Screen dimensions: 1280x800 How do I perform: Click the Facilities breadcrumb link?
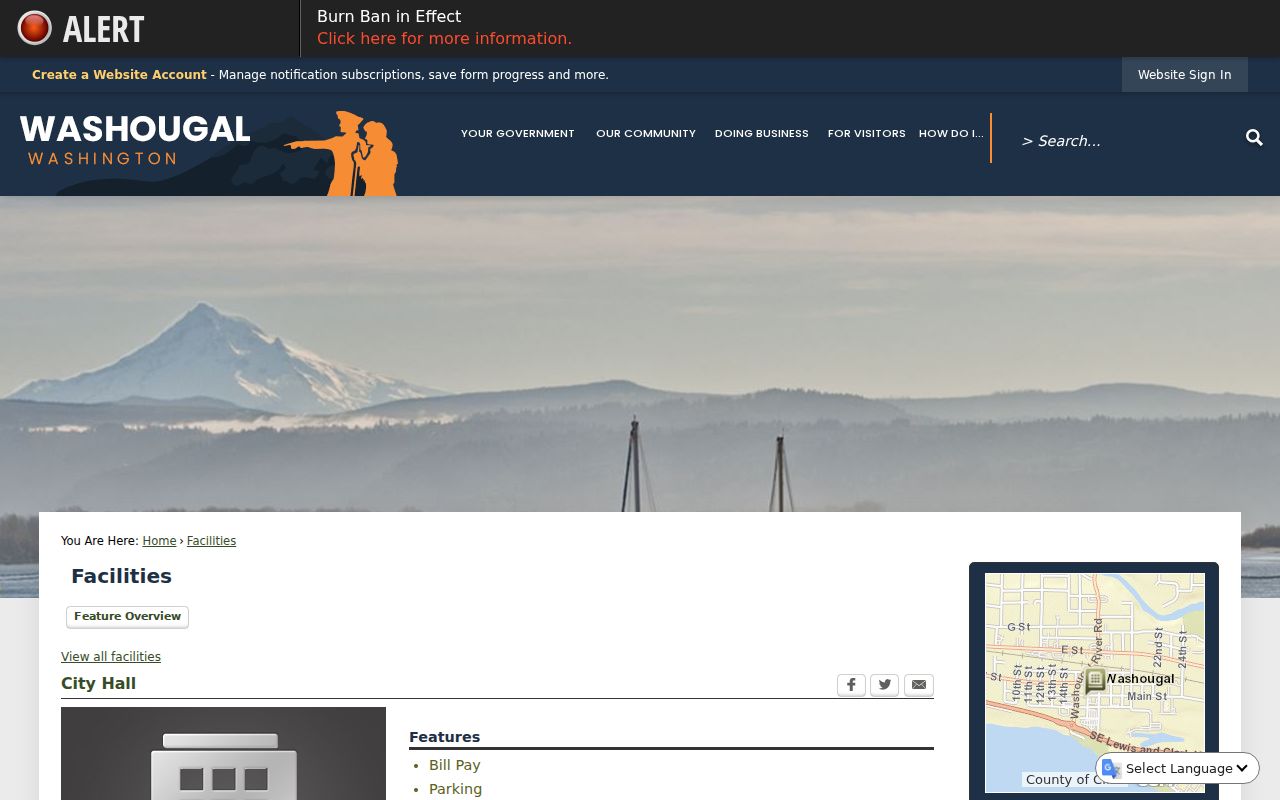(x=211, y=541)
